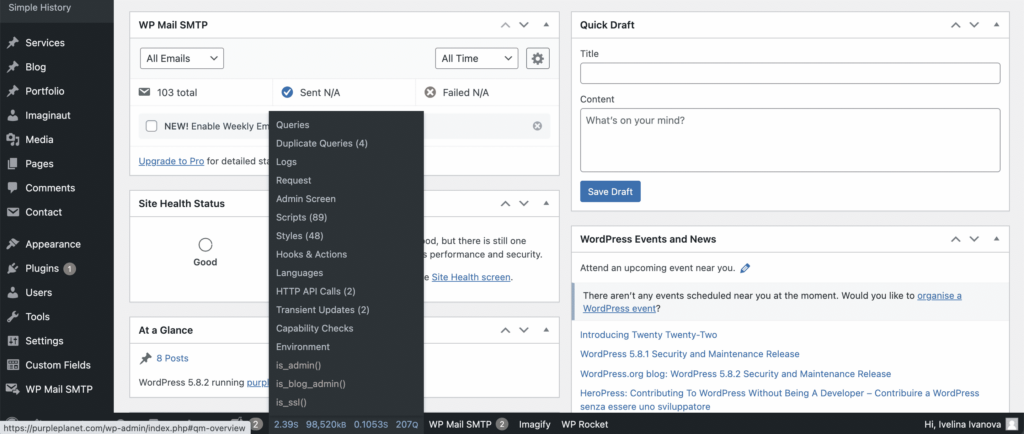The width and height of the screenshot is (1024, 434).
Task: Open the Site Health screen link
Action: (x=470, y=277)
